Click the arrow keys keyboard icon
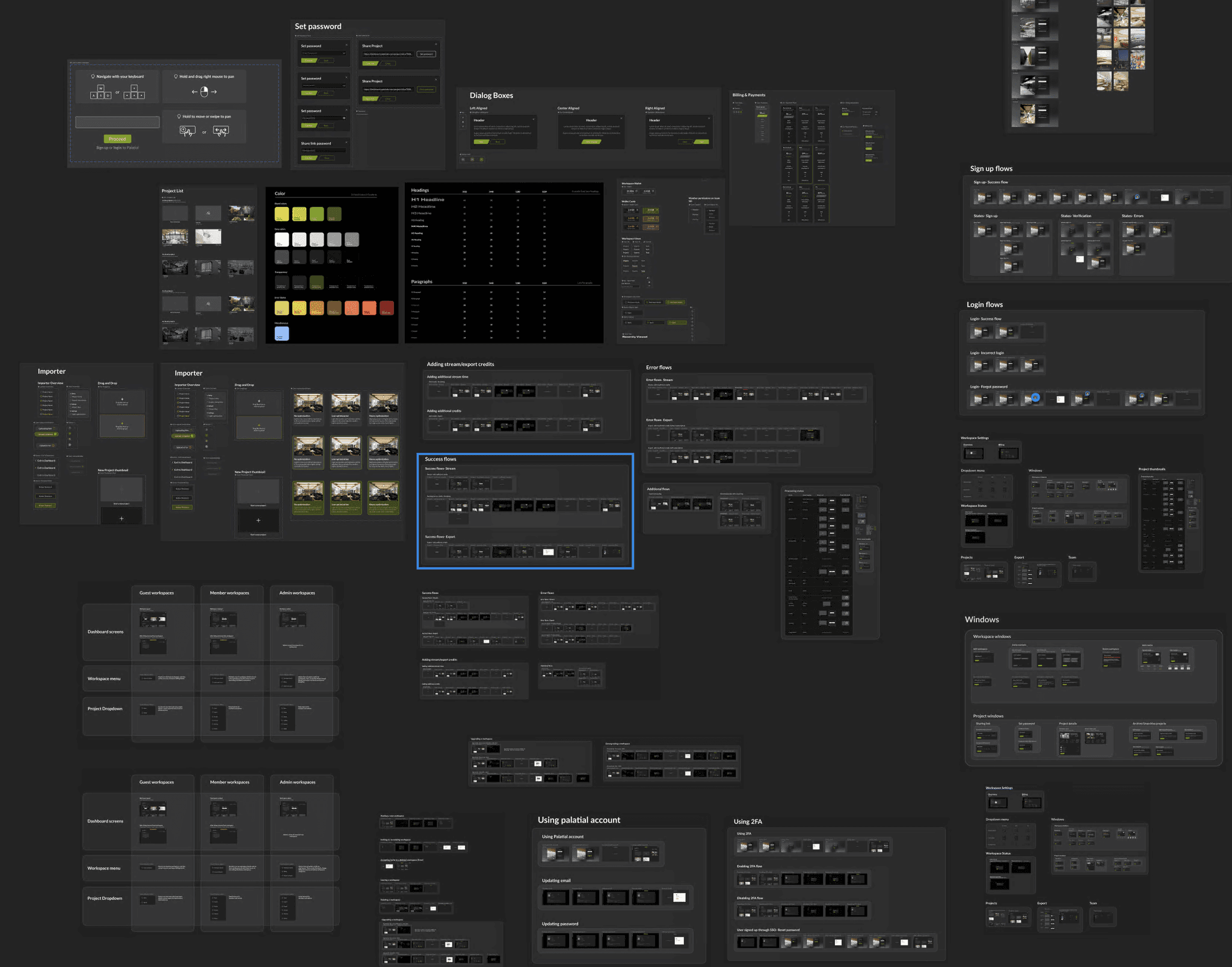Viewport: 1232px width, 967px height. (134, 92)
